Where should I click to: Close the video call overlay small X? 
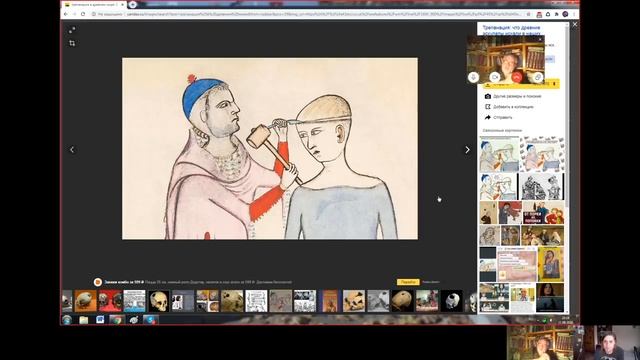(540, 40)
